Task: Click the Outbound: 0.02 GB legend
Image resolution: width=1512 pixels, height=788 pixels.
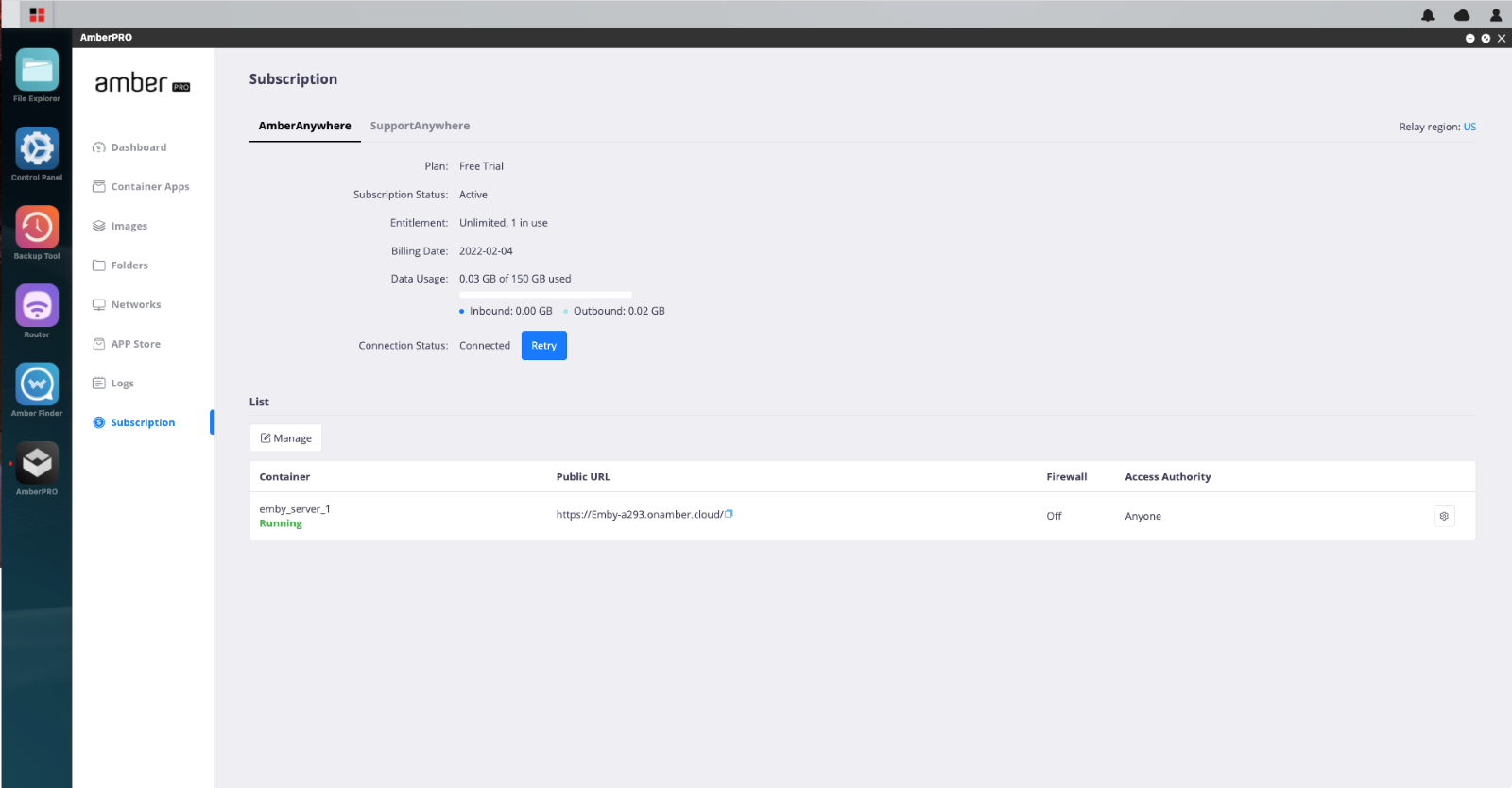Action: coord(614,311)
